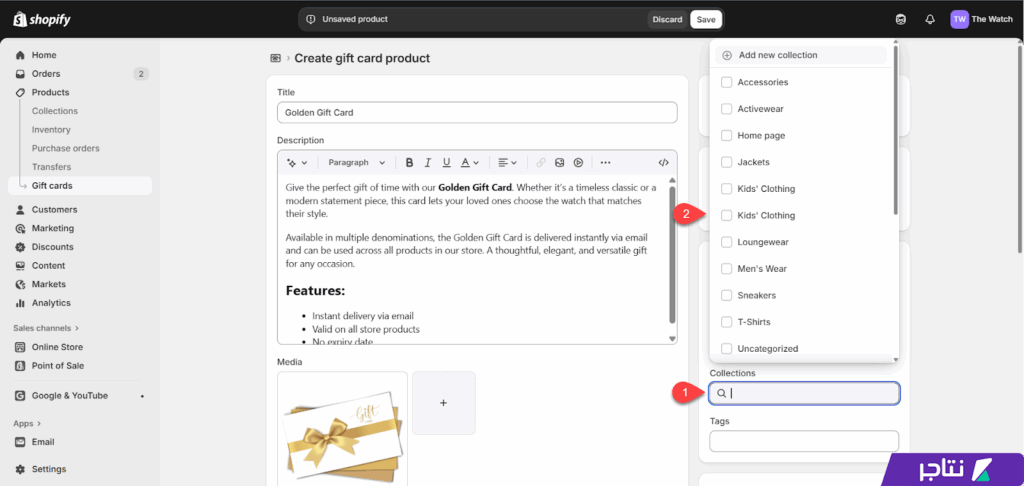Apply bold formatting
Screen dimensions: 1024x486
pyautogui.click(x=409, y=163)
